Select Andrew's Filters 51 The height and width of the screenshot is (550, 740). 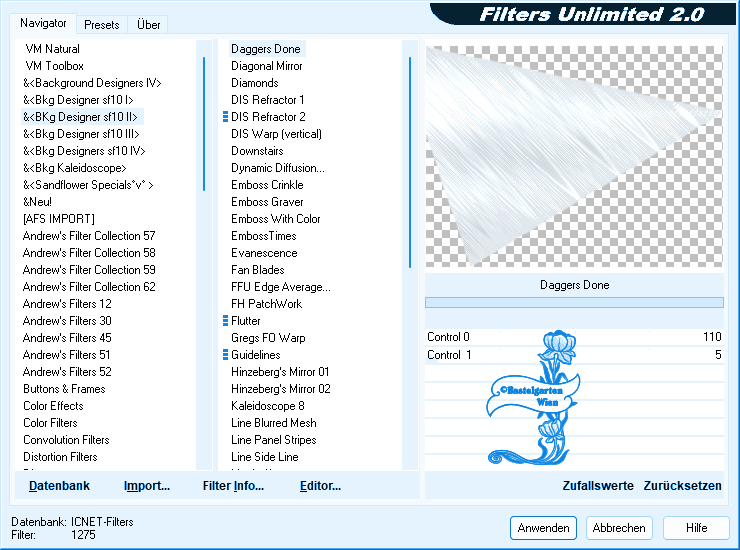pyautogui.click(x=67, y=355)
